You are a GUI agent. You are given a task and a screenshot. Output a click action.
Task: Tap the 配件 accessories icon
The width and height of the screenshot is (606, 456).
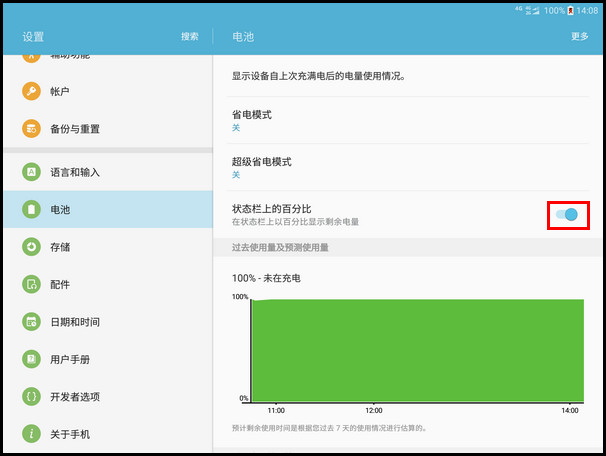click(x=31, y=284)
